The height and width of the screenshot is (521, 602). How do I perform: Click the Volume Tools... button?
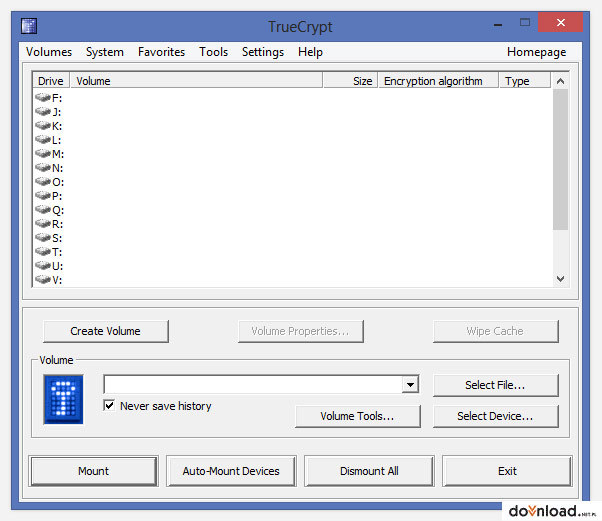tap(358, 416)
